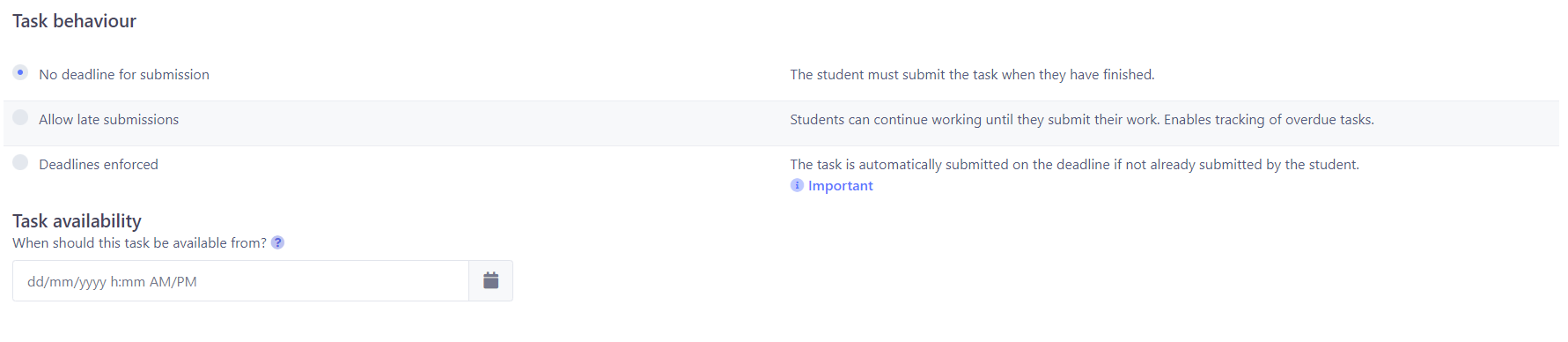Click the Task behaviour heading
The image size is (1568, 342).
[74, 21]
